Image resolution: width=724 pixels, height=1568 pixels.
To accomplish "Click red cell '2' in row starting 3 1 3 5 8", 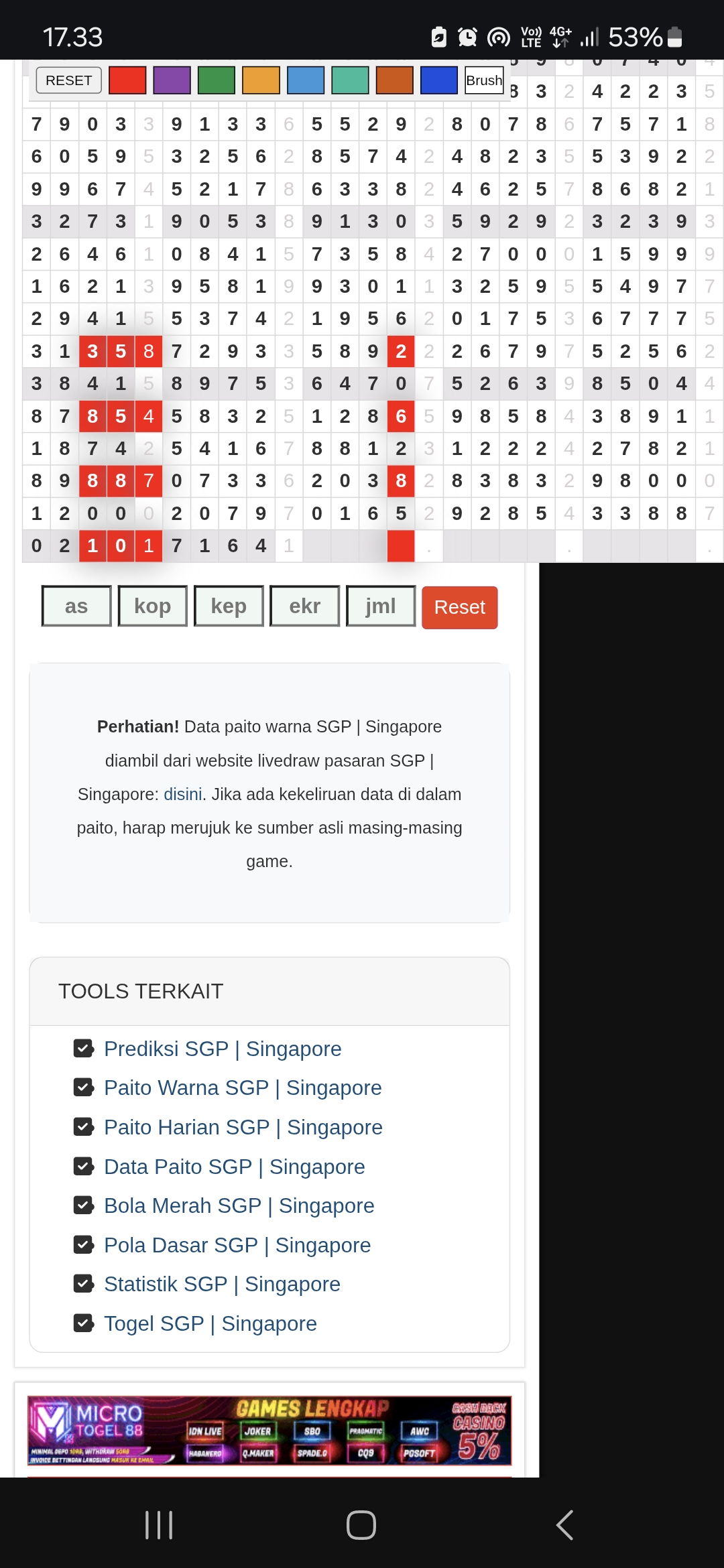I will click(x=401, y=351).
